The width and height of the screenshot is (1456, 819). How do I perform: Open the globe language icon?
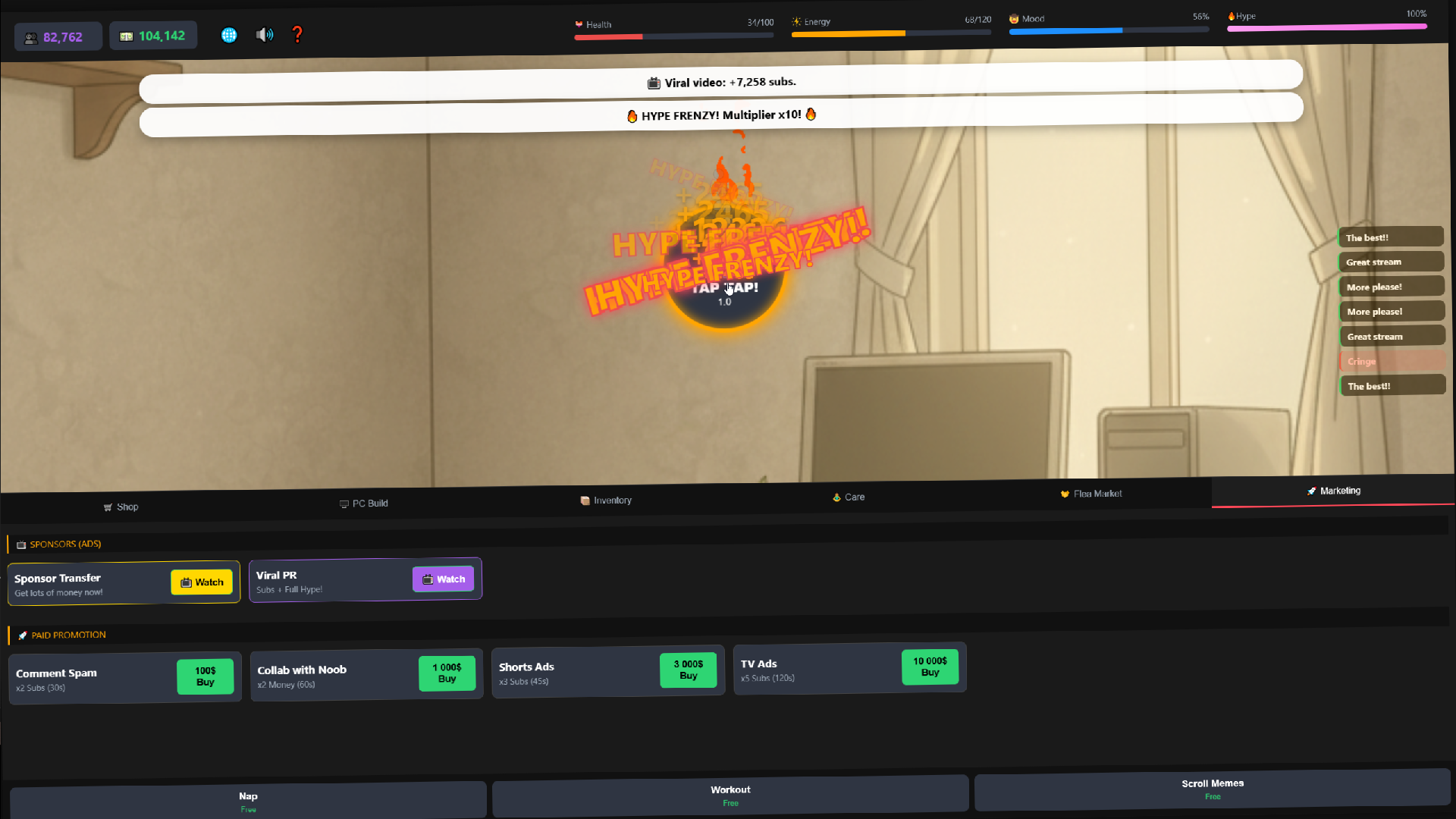tap(229, 35)
